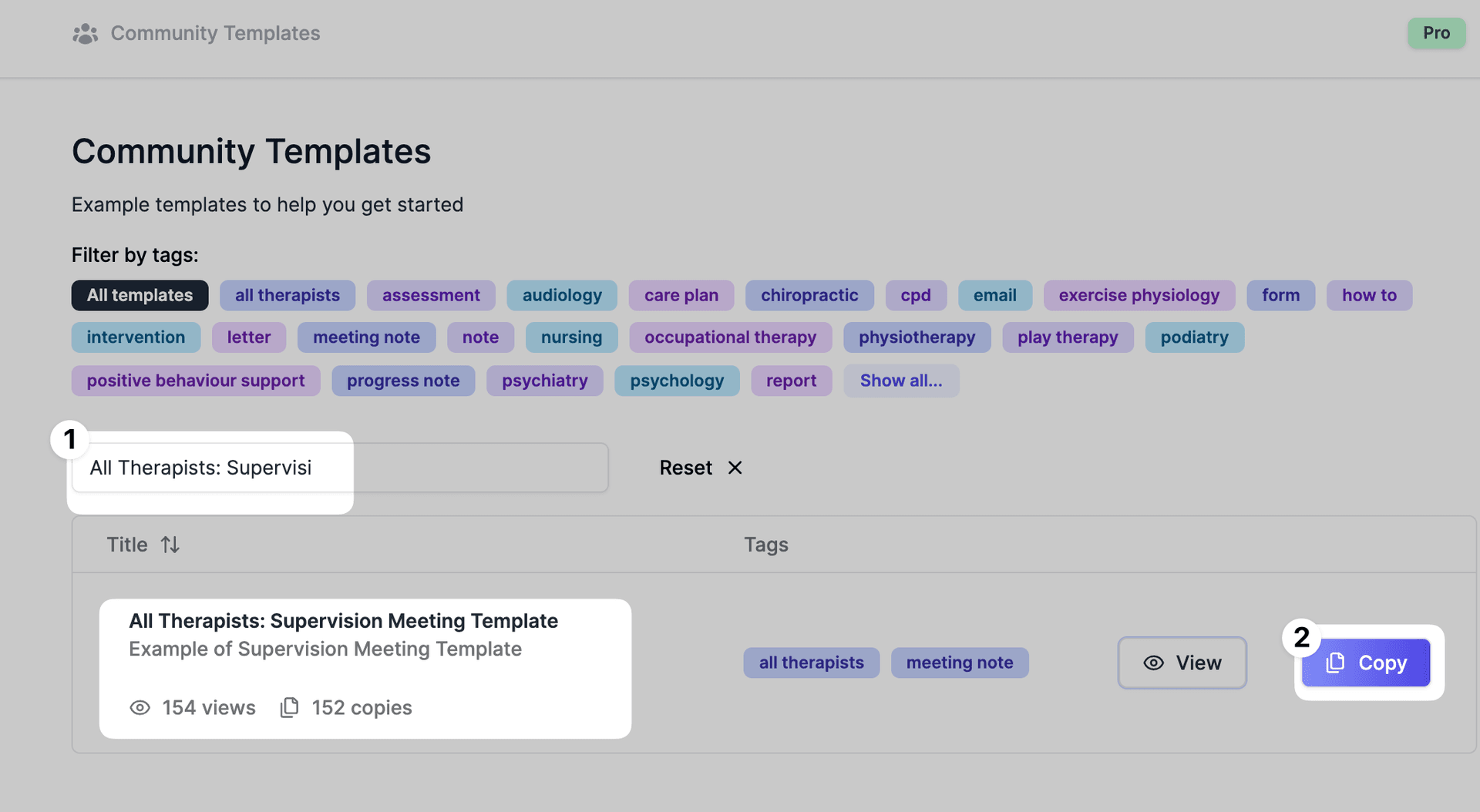The height and width of the screenshot is (812, 1480).
Task: Select the exercise physiology tag
Action: [x=1139, y=295]
